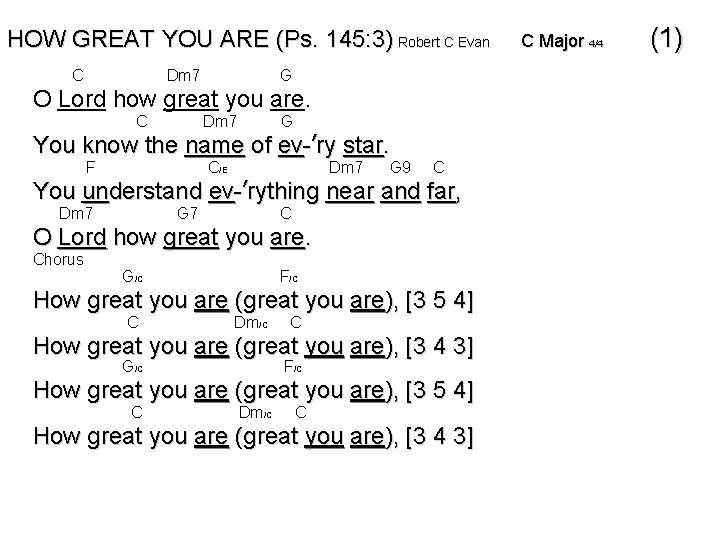Click the G9 chord symbol
The image size is (720, 540).
tap(401, 167)
